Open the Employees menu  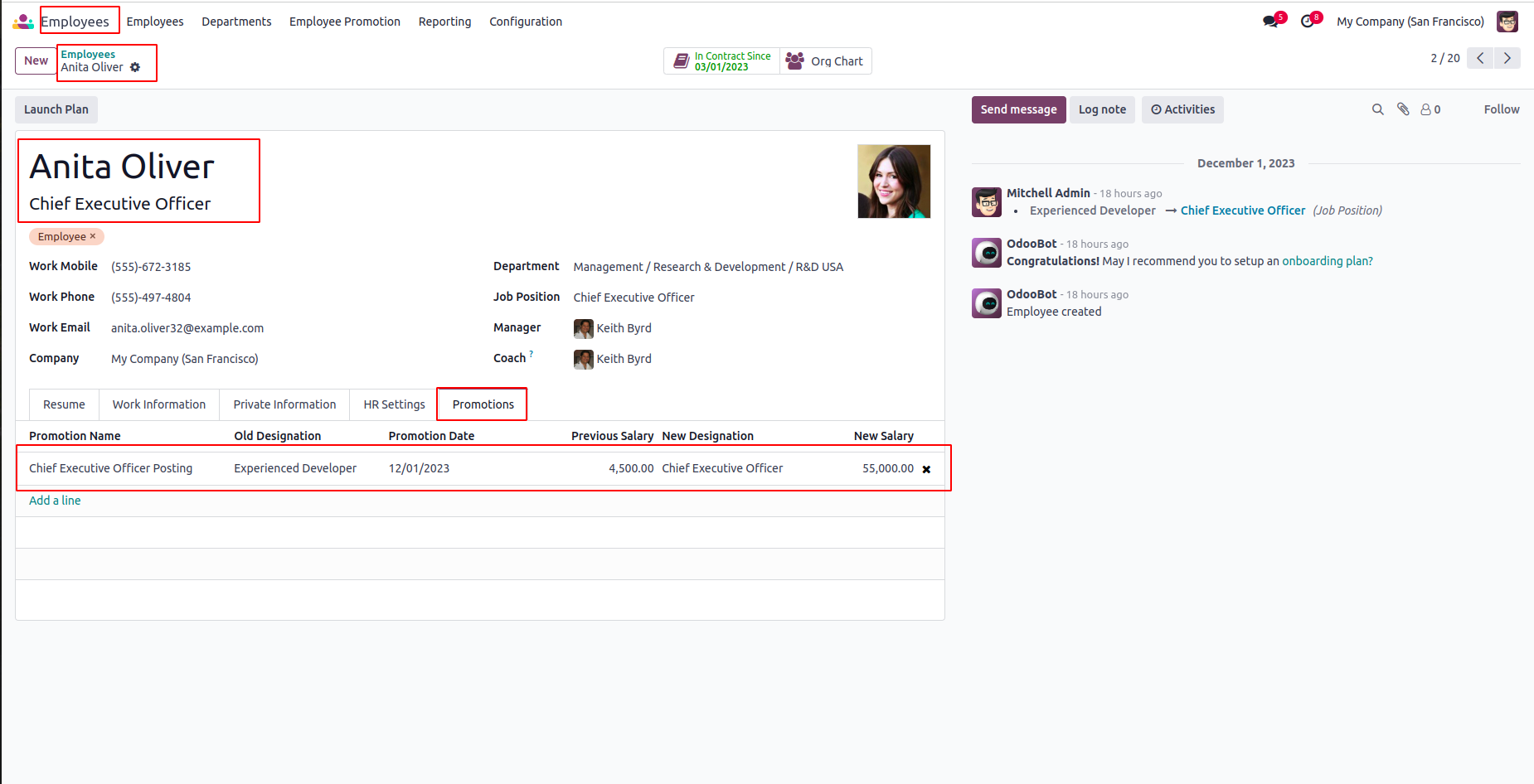(x=155, y=22)
